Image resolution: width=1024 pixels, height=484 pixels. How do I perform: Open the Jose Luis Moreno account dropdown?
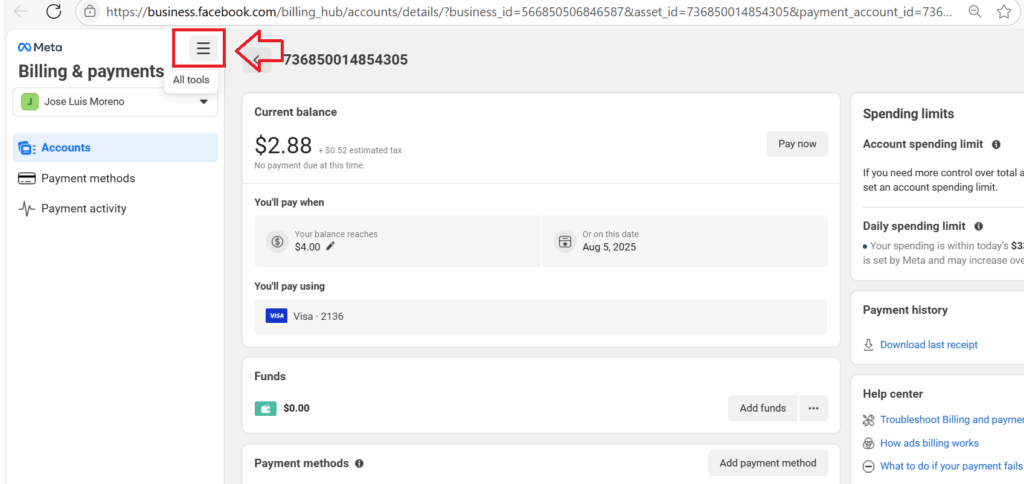(115, 102)
